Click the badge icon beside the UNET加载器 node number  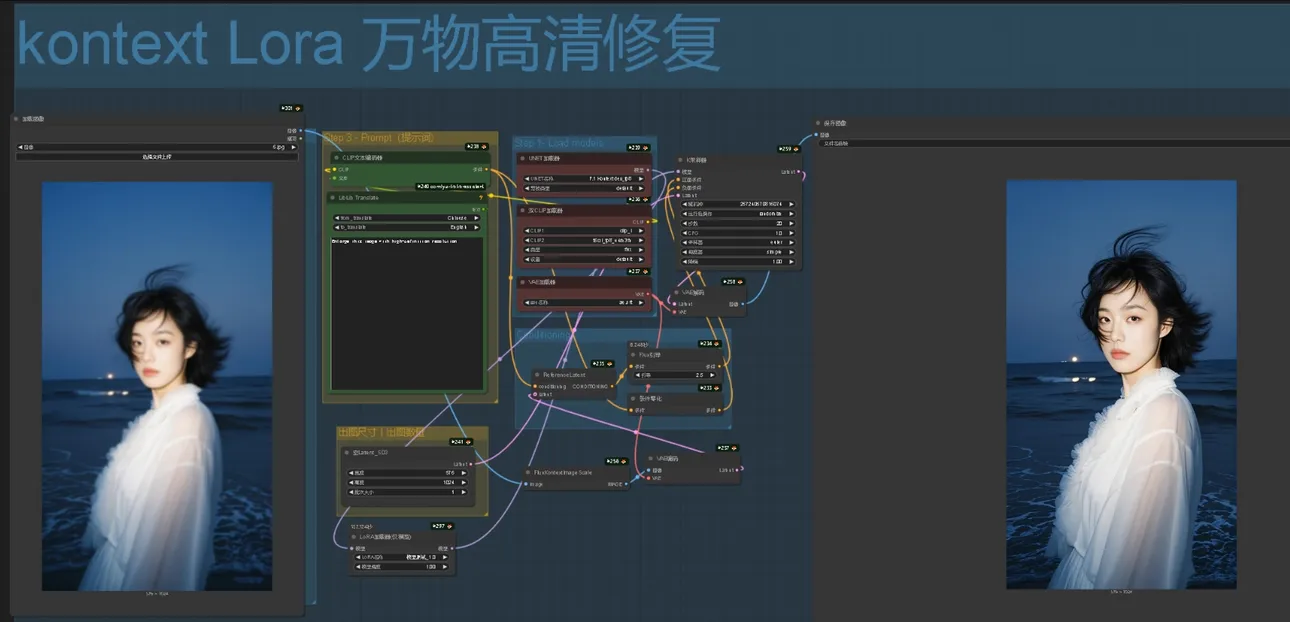(644, 148)
